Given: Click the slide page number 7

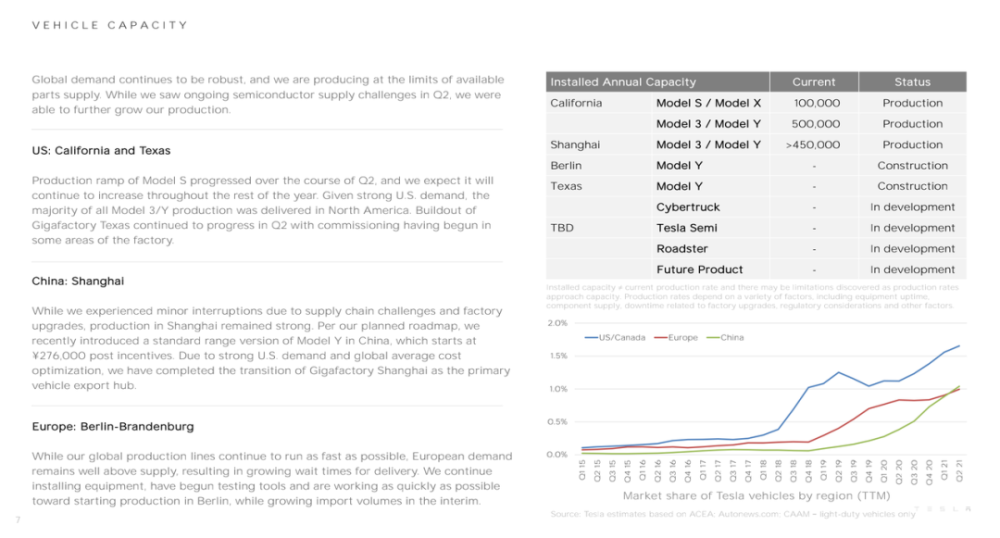Looking at the screenshot, I should (18, 519).
